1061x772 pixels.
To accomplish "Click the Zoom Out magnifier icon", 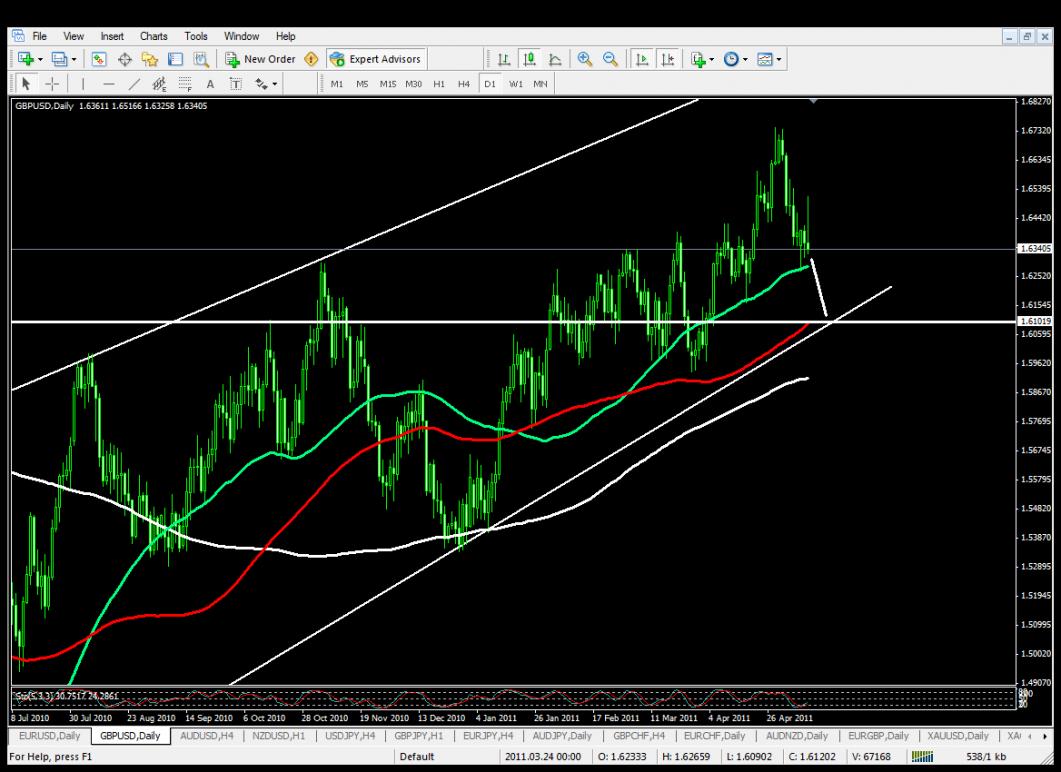I will (609, 60).
